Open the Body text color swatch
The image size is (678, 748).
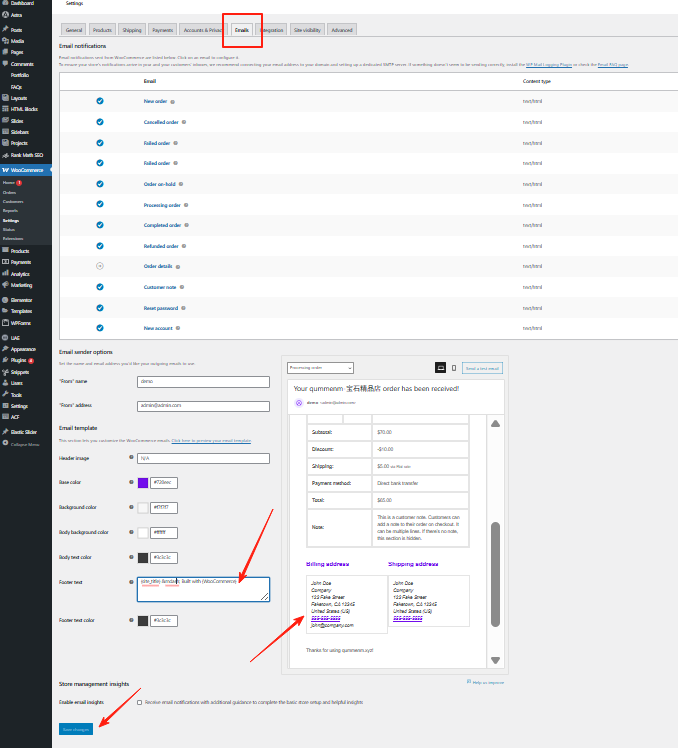[143, 558]
